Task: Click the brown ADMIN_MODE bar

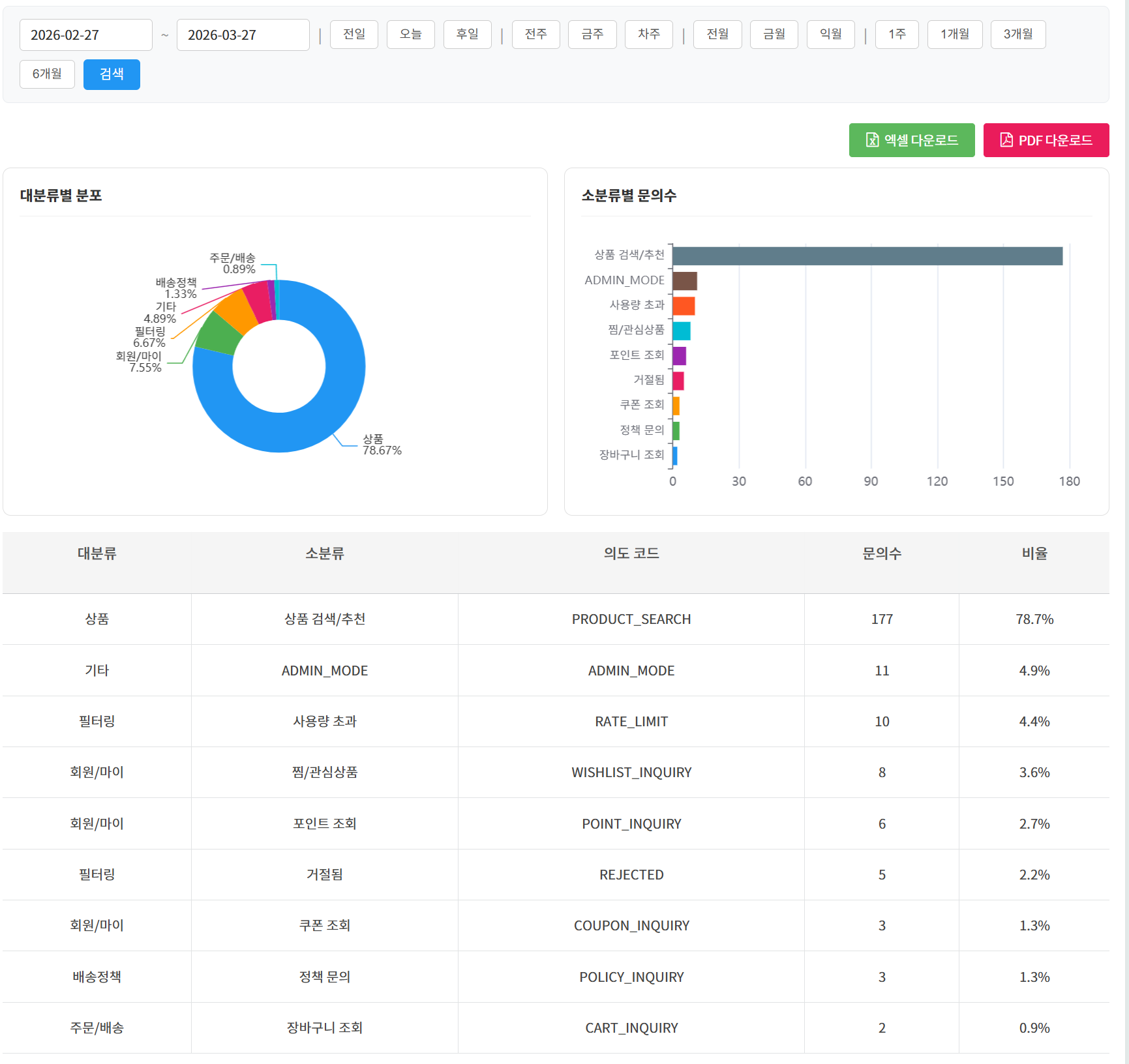Action: click(684, 281)
